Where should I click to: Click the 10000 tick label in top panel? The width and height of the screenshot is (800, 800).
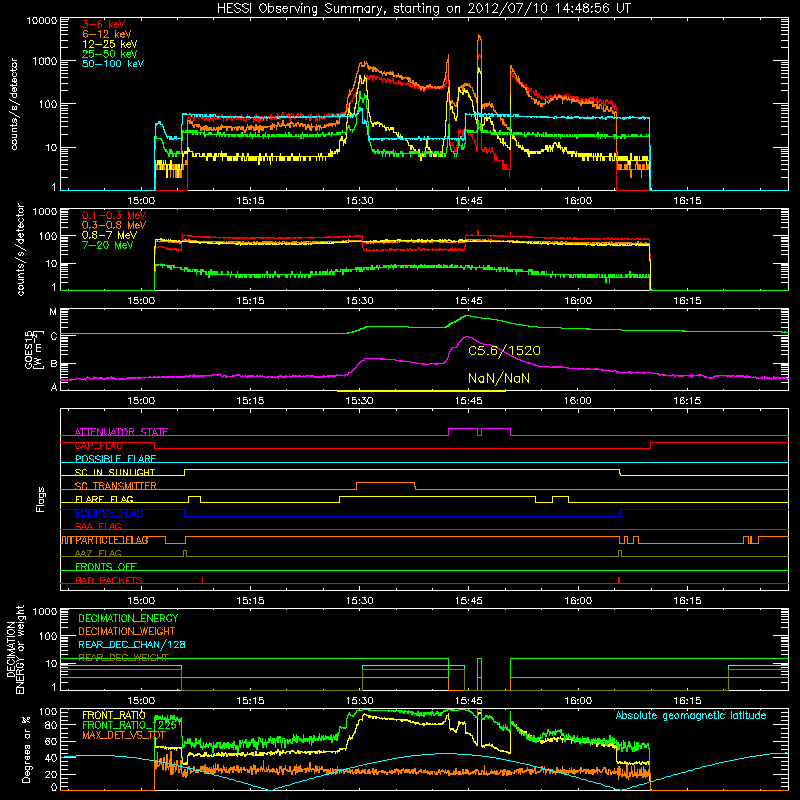click(41, 21)
